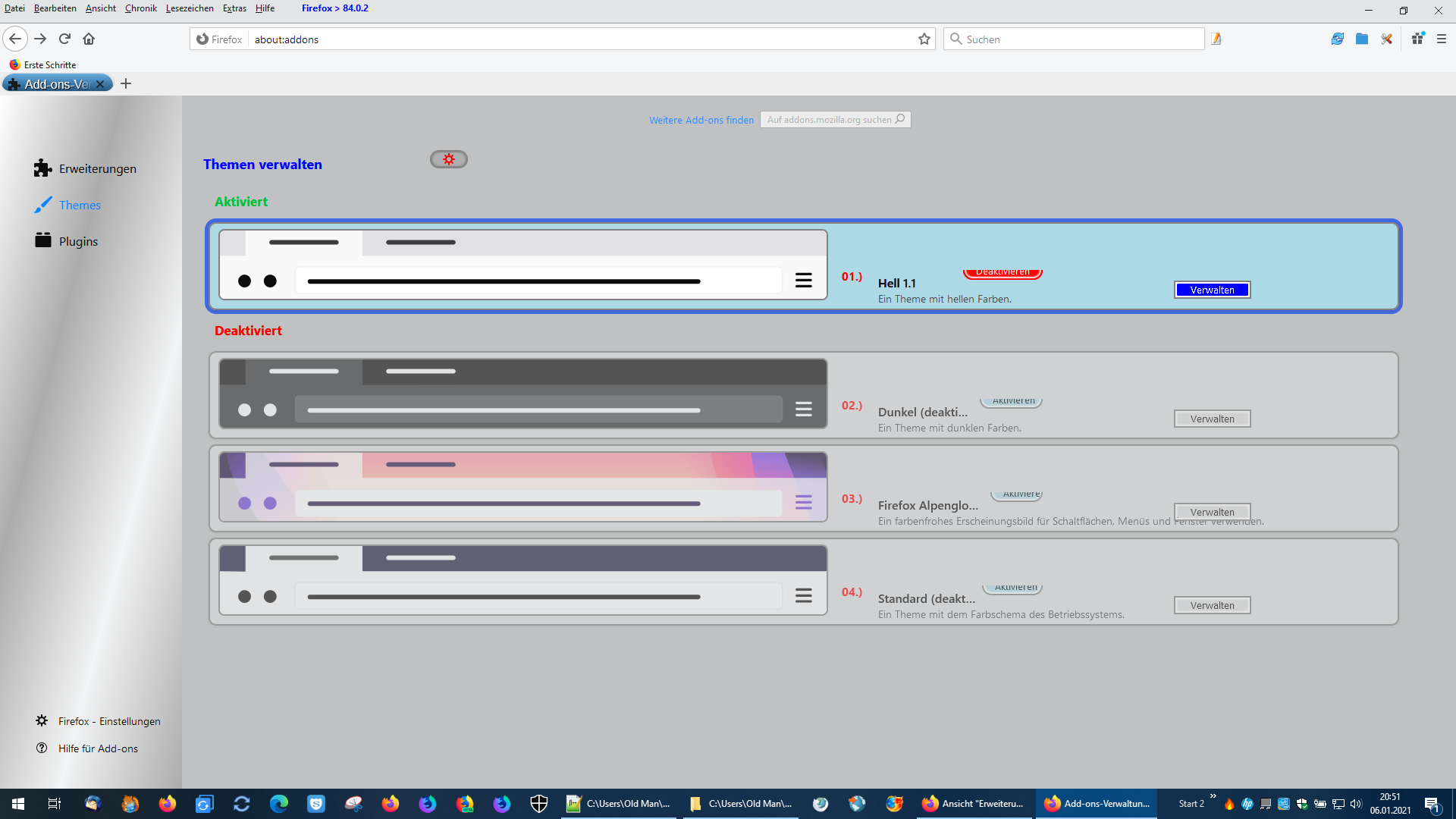Click the home button icon
The height and width of the screenshot is (819, 1456).
[x=89, y=39]
